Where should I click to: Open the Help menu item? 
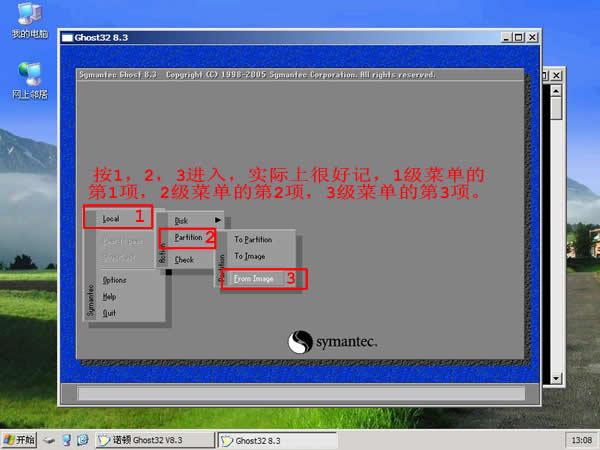[x=109, y=297]
